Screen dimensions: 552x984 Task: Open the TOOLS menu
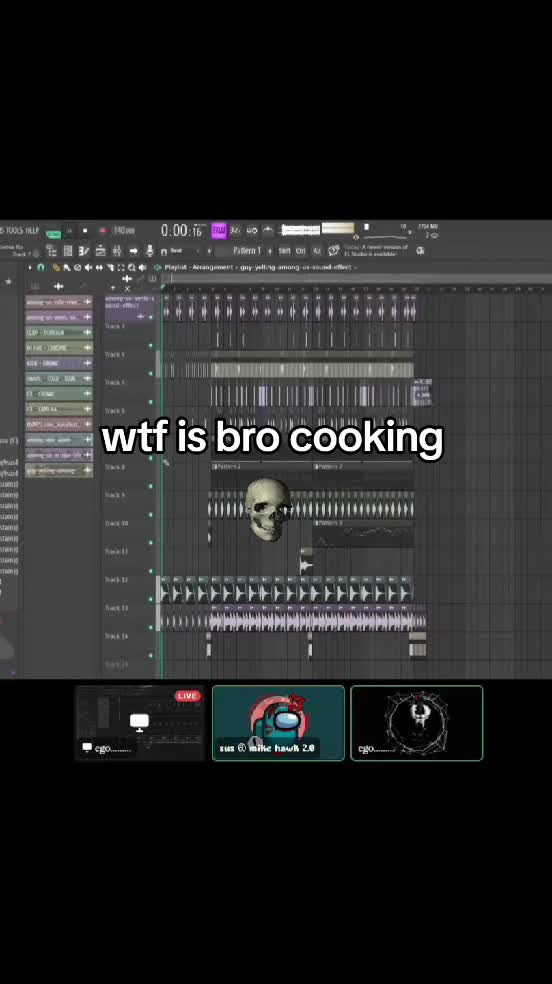coord(14,230)
